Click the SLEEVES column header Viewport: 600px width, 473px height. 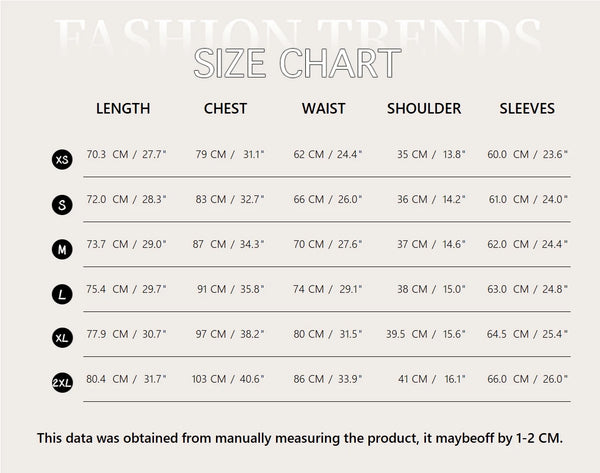[527, 108]
